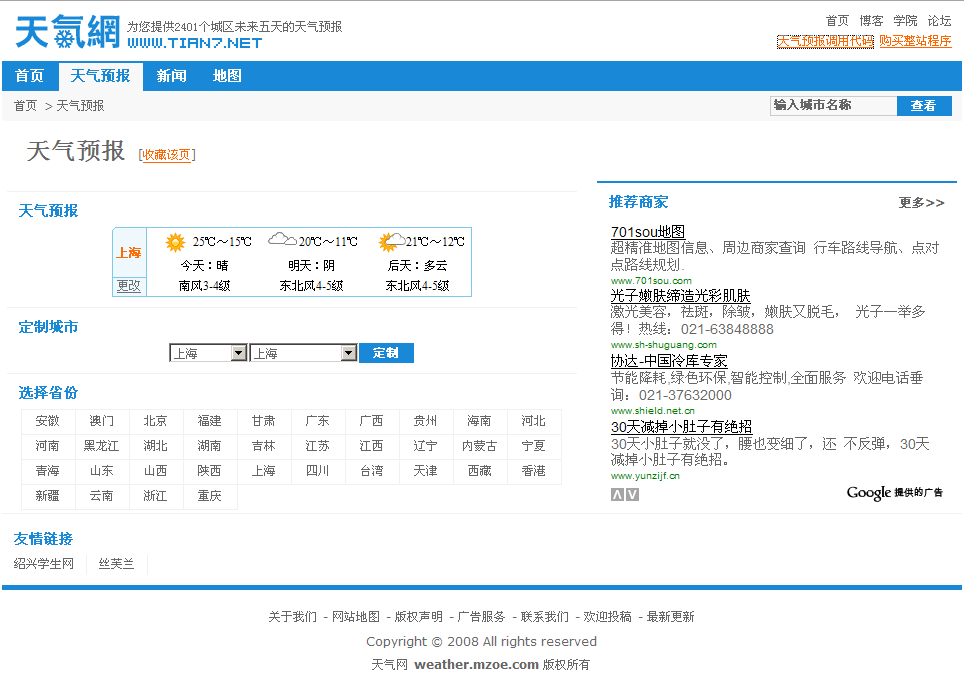Click 首页 in the breadcrumb
Image resolution: width=964 pixels, height=682 pixels.
(26, 106)
